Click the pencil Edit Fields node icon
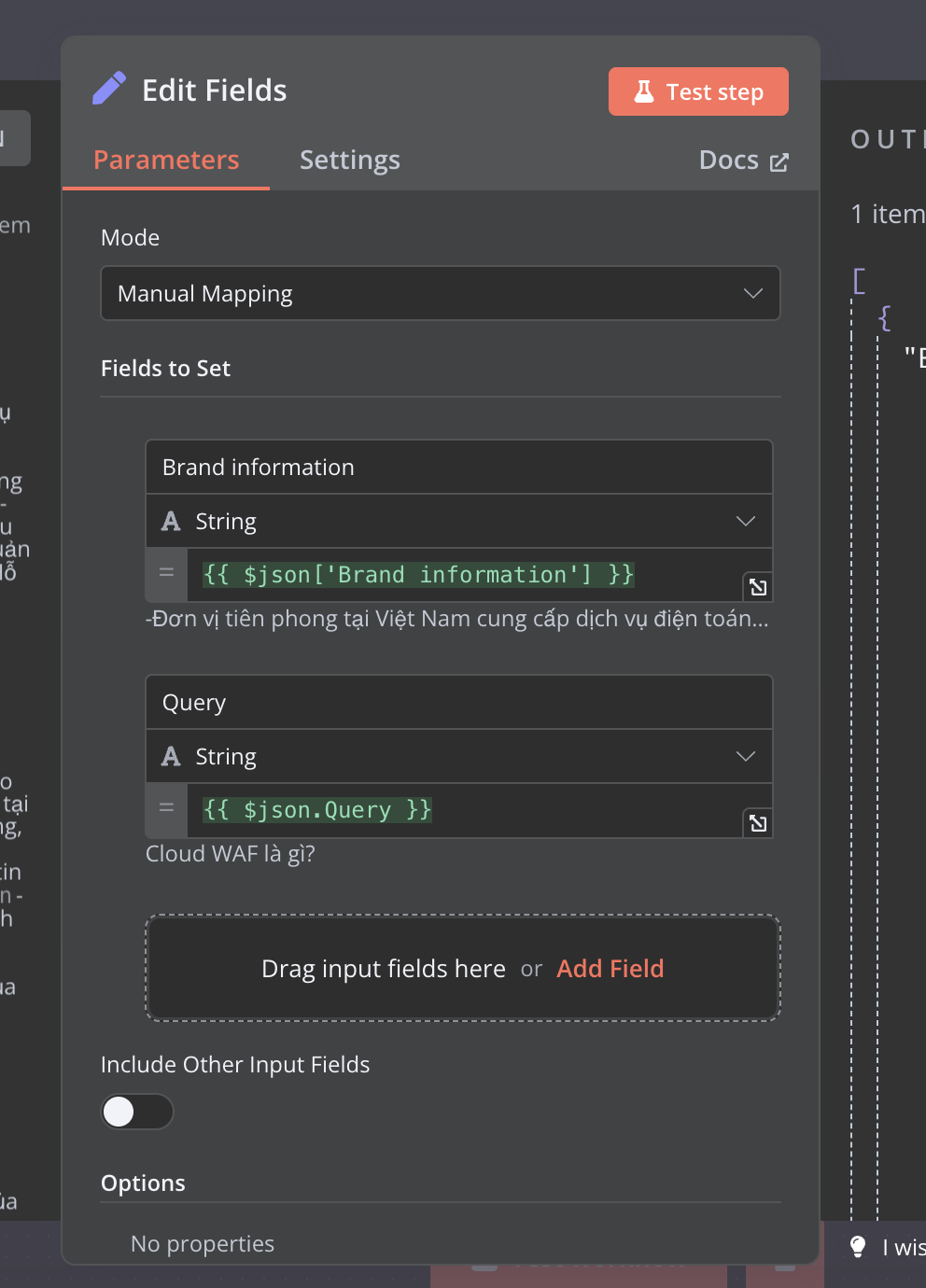The image size is (926, 1288). point(109,89)
